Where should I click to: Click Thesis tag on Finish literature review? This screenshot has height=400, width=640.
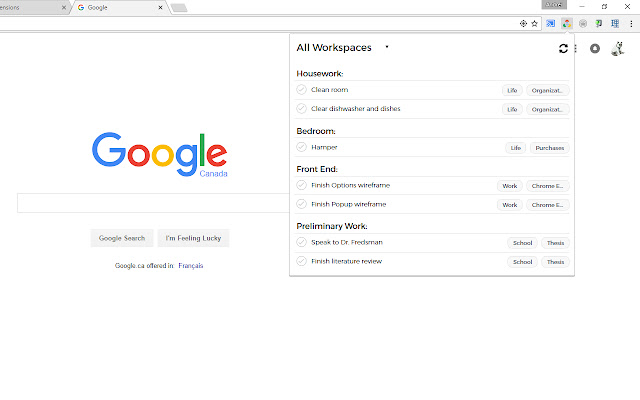click(x=555, y=262)
